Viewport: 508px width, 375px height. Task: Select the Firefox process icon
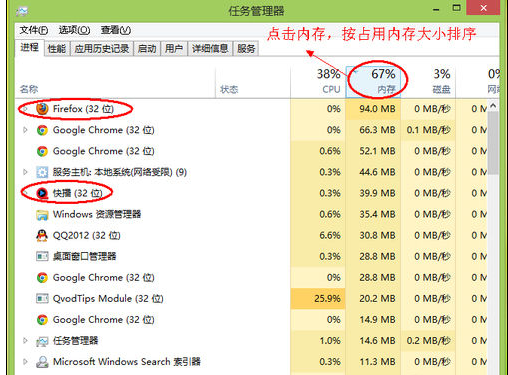pyautogui.click(x=42, y=109)
